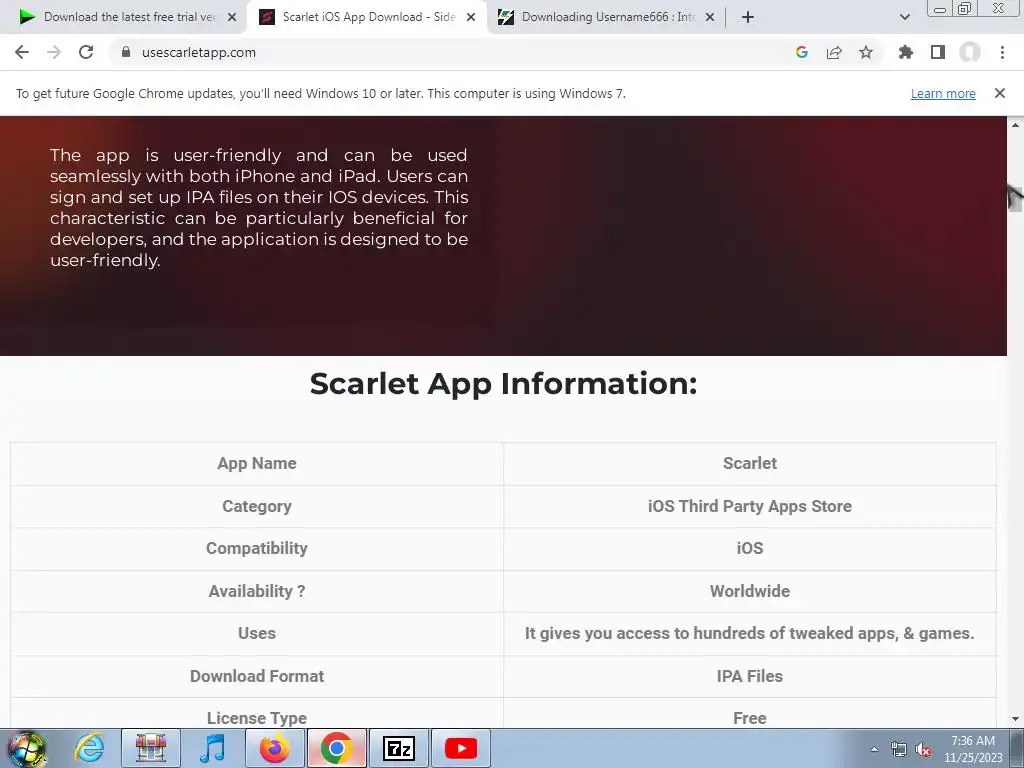Show hidden system tray icons
Screen dimensions: 1024x768
874,749
